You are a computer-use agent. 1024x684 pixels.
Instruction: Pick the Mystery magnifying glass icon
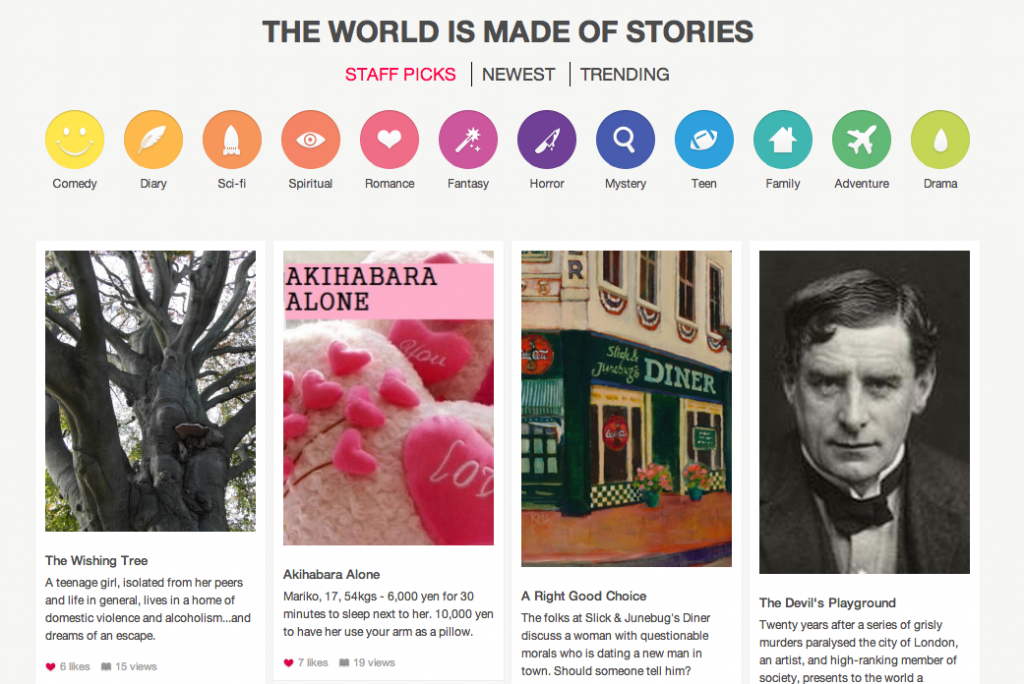pos(625,140)
